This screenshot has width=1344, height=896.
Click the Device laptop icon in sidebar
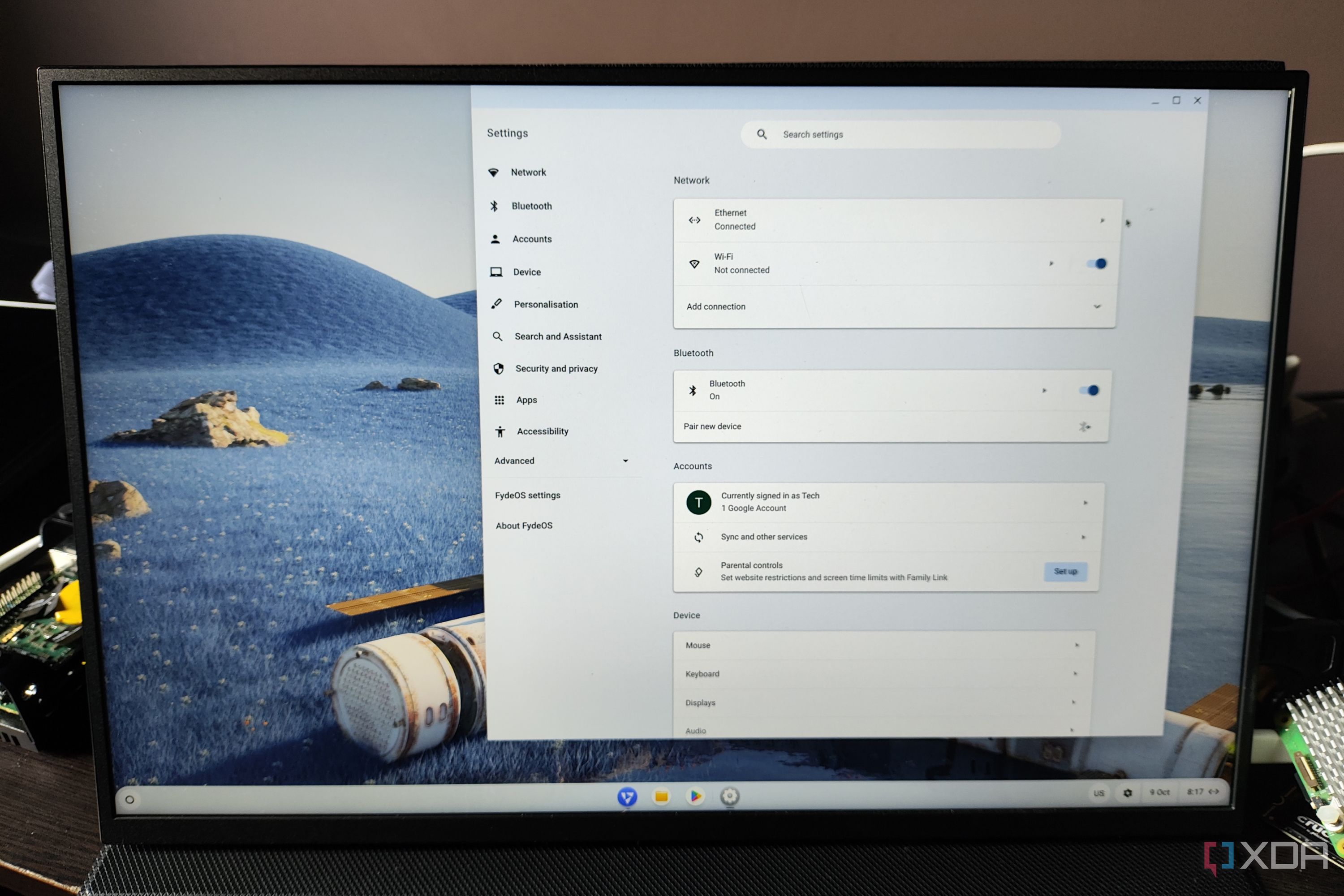tap(496, 272)
